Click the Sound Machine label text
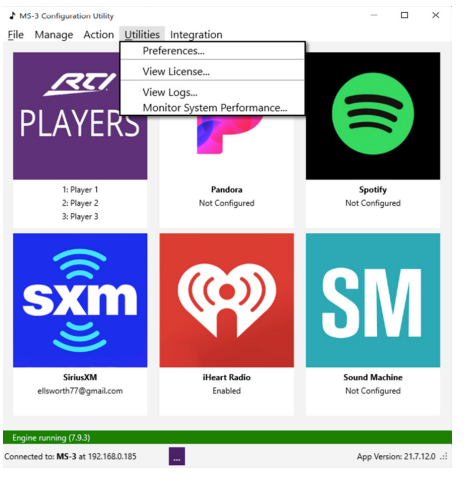Screen dimensions: 466x479 pos(373,377)
